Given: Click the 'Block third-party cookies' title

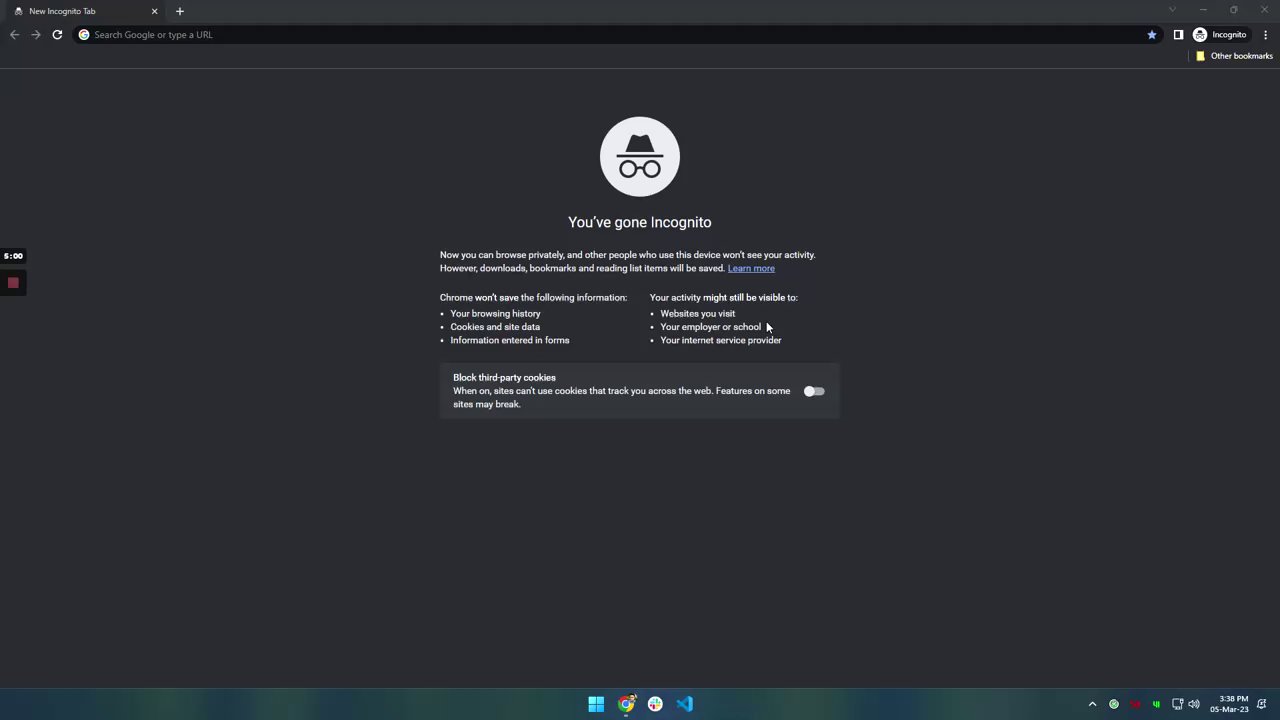Looking at the screenshot, I should [504, 378].
